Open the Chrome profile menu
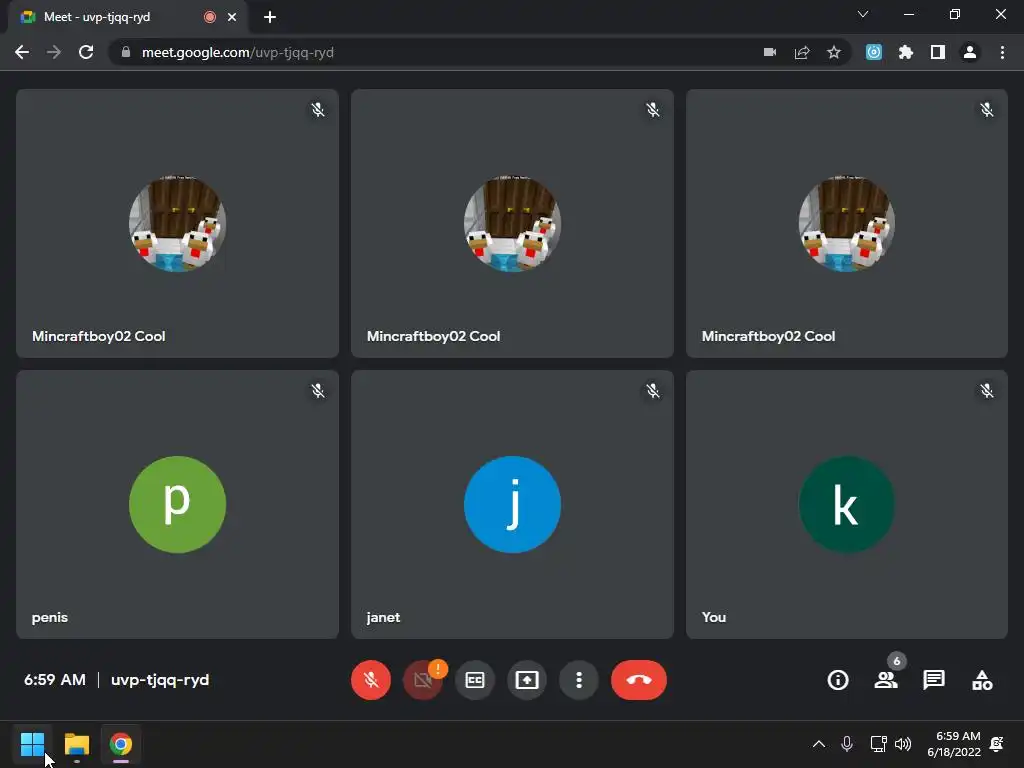1024x768 pixels. tap(970, 52)
